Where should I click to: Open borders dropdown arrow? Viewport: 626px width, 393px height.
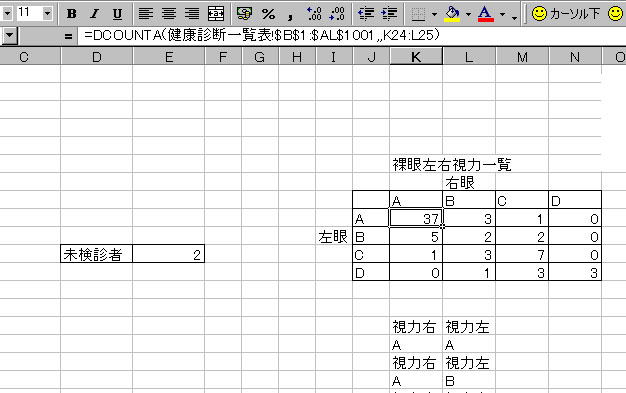click(434, 15)
